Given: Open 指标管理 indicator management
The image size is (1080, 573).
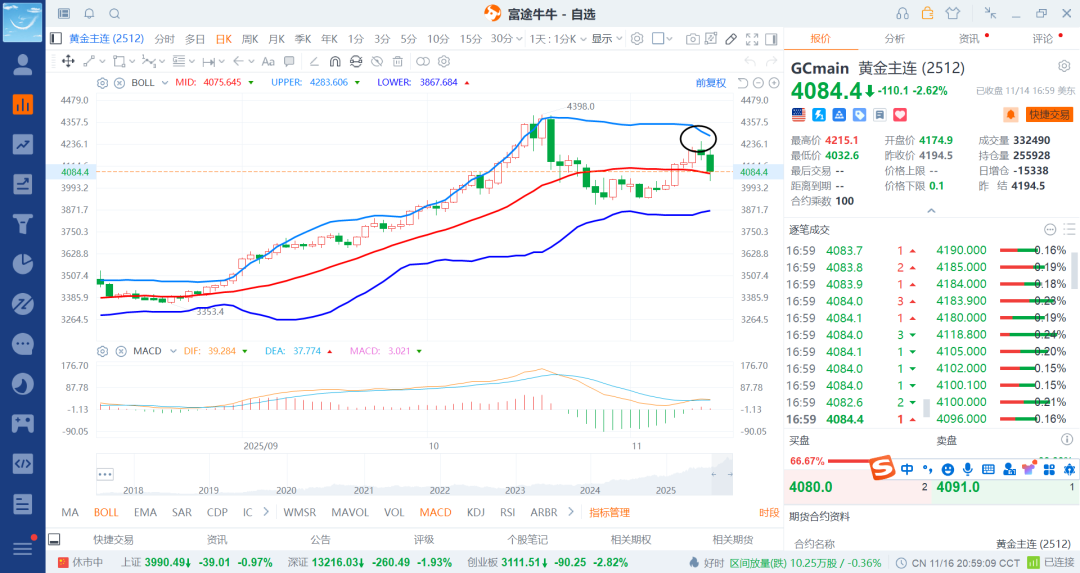Looking at the screenshot, I should coord(610,512).
